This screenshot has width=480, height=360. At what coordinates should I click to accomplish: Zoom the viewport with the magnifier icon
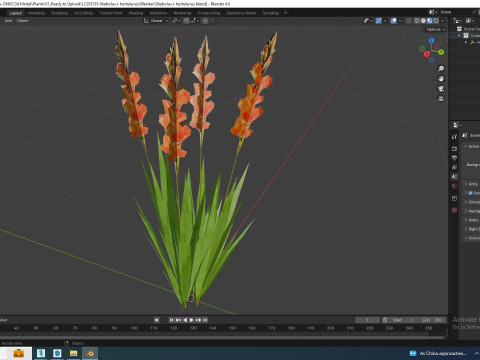coord(441,69)
